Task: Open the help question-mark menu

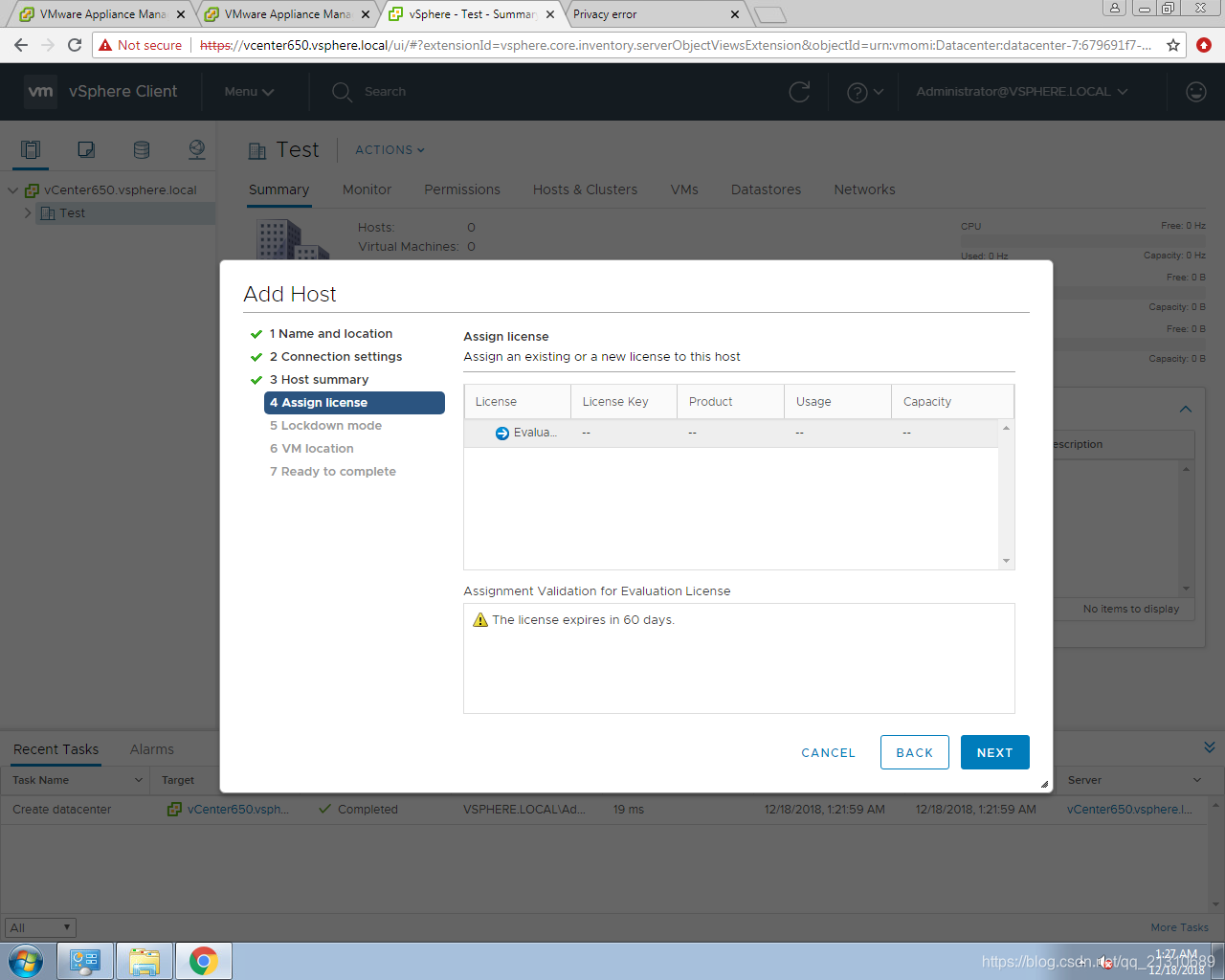Action: point(865,92)
